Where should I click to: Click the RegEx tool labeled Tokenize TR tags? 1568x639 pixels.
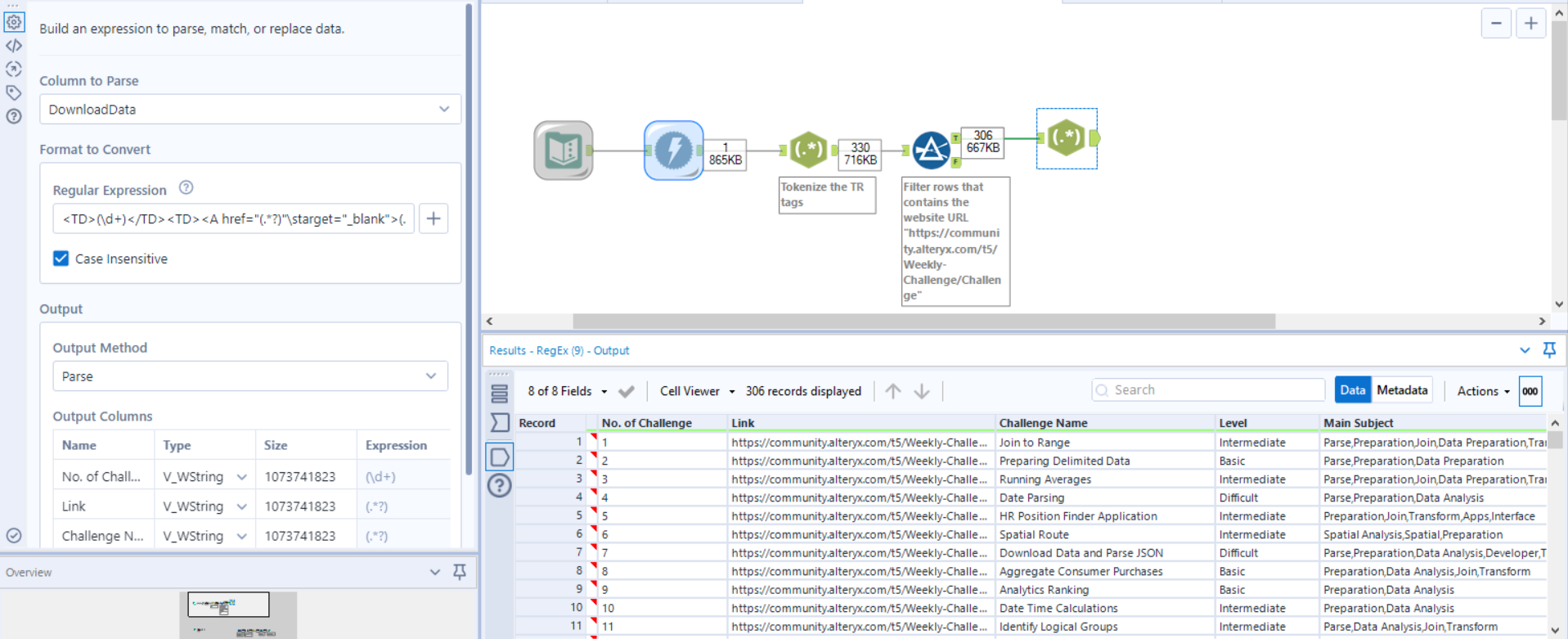808,150
